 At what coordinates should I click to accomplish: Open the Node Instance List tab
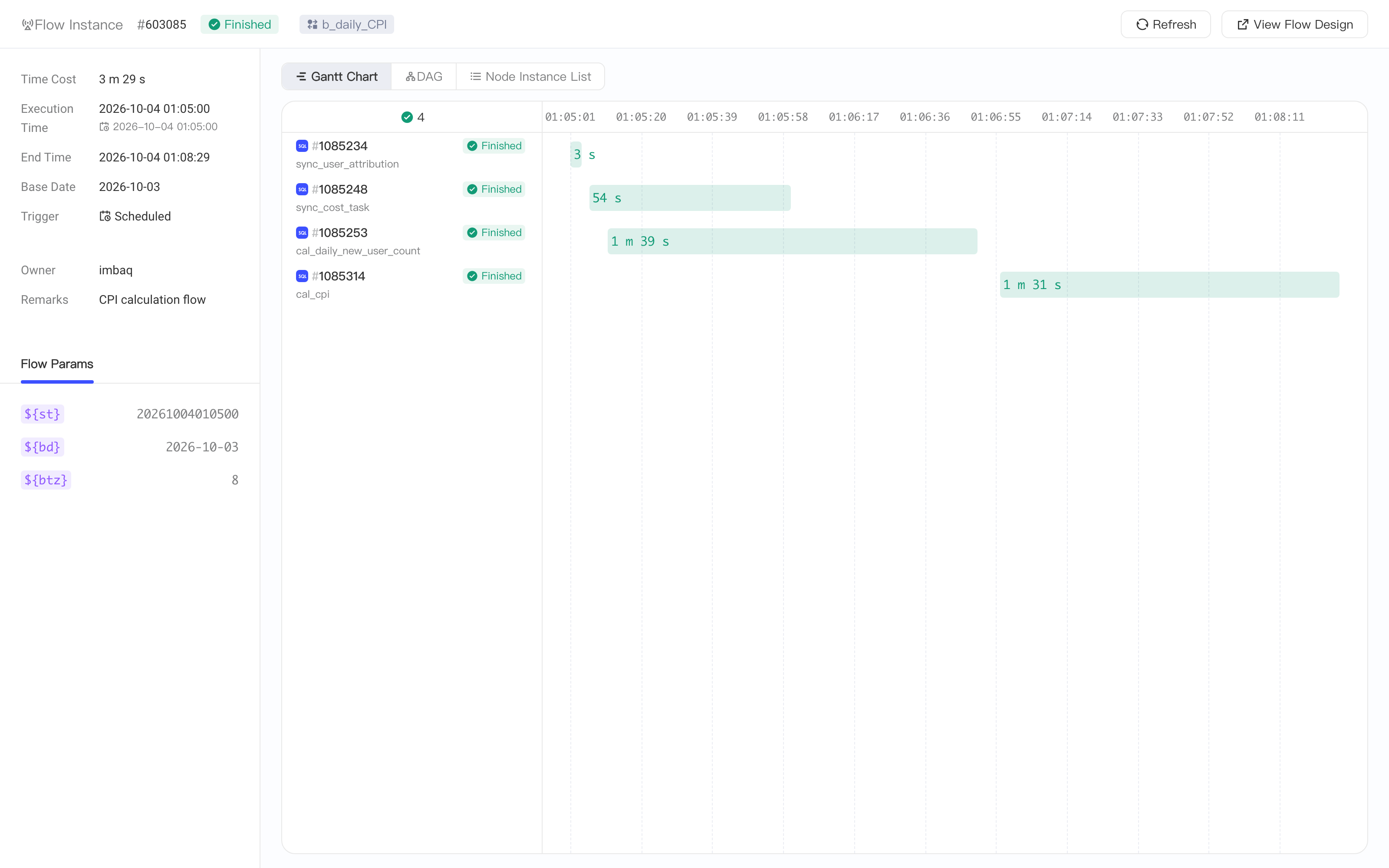[530, 76]
